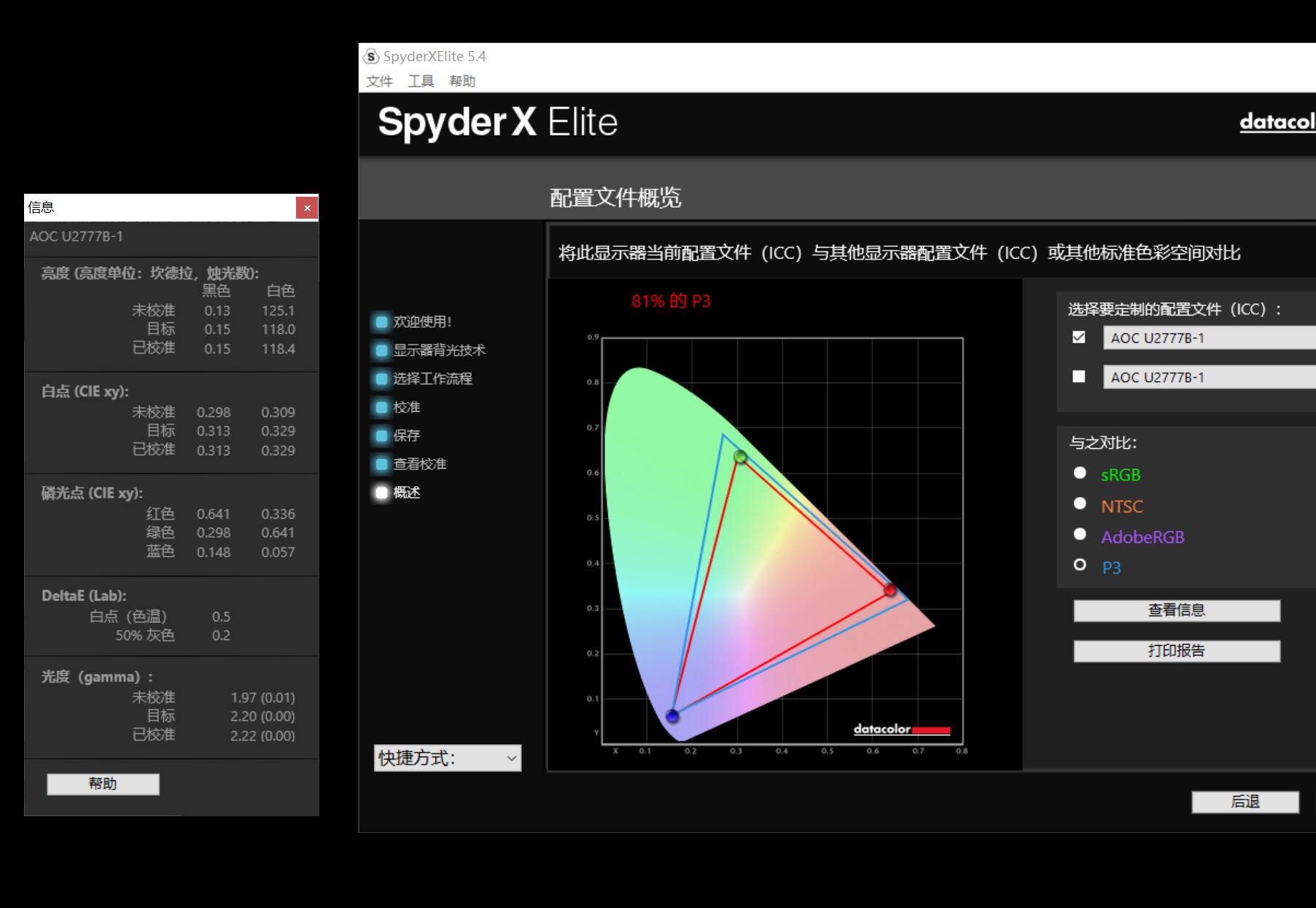Click the calibrated gamma value 2.22 (0.00)
Viewport: 1316px width, 908px height.
(x=262, y=735)
